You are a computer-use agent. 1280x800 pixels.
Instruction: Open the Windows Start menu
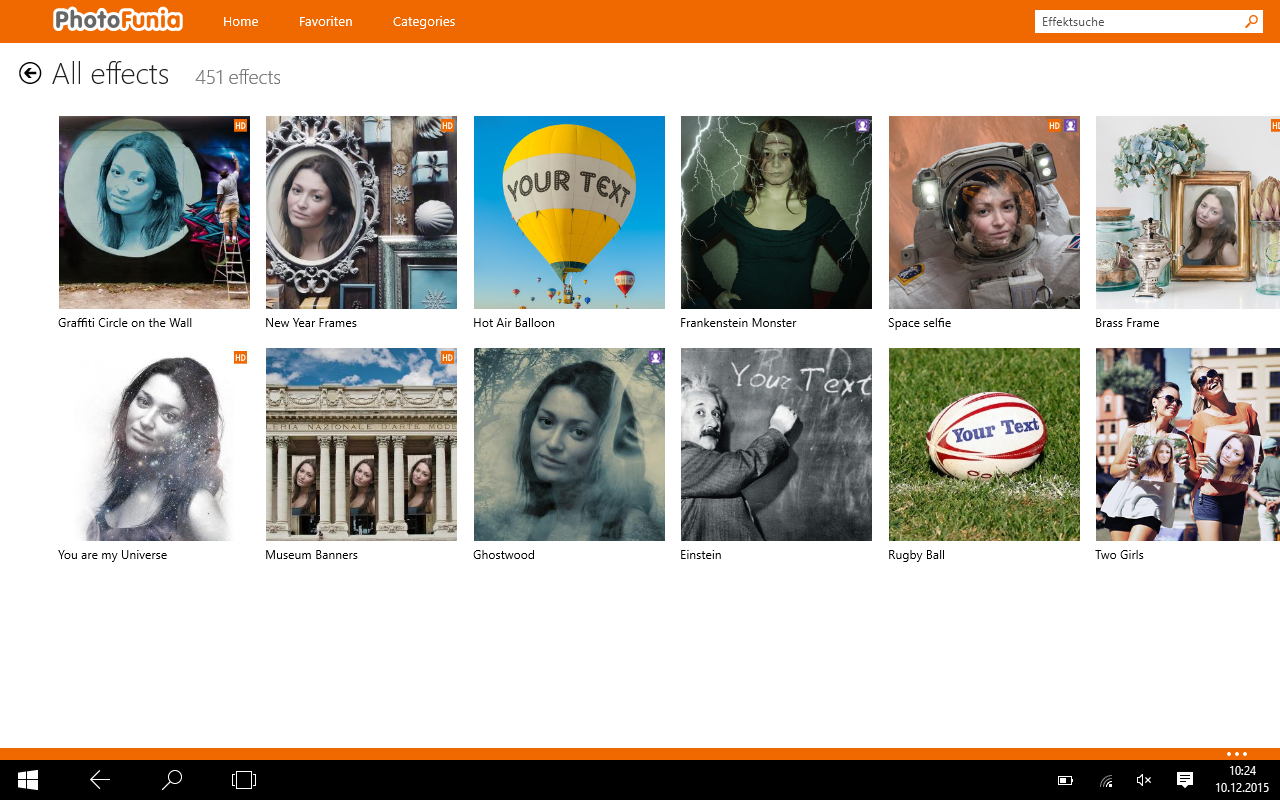[x=27, y=779]
